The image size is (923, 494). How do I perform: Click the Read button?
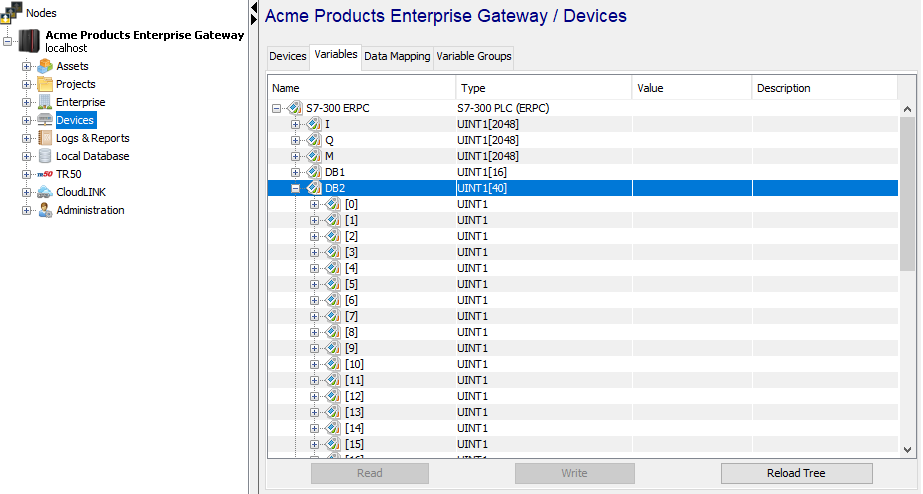click(x=370, y=473)
